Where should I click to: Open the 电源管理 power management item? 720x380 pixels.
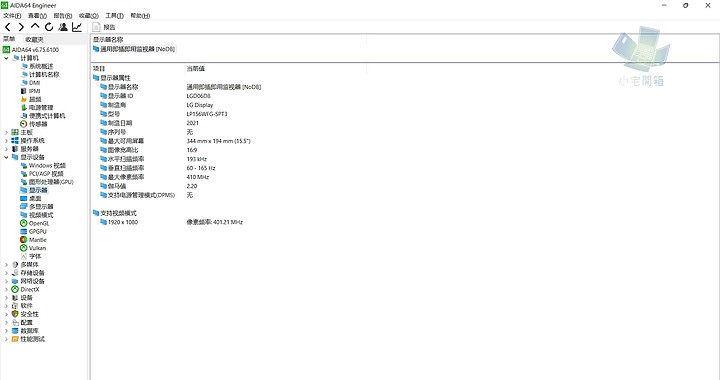coord(41,107)
